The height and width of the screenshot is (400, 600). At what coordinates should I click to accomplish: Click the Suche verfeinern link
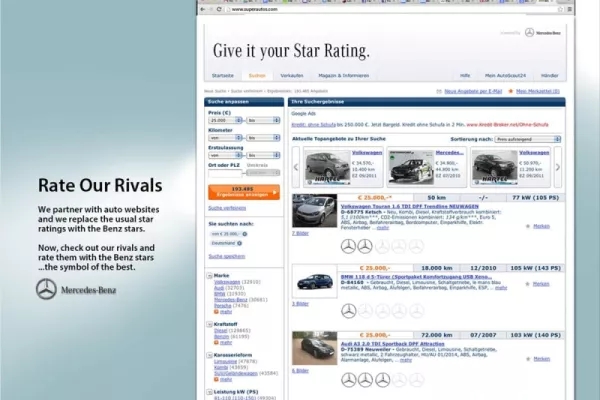click(227, 208)
